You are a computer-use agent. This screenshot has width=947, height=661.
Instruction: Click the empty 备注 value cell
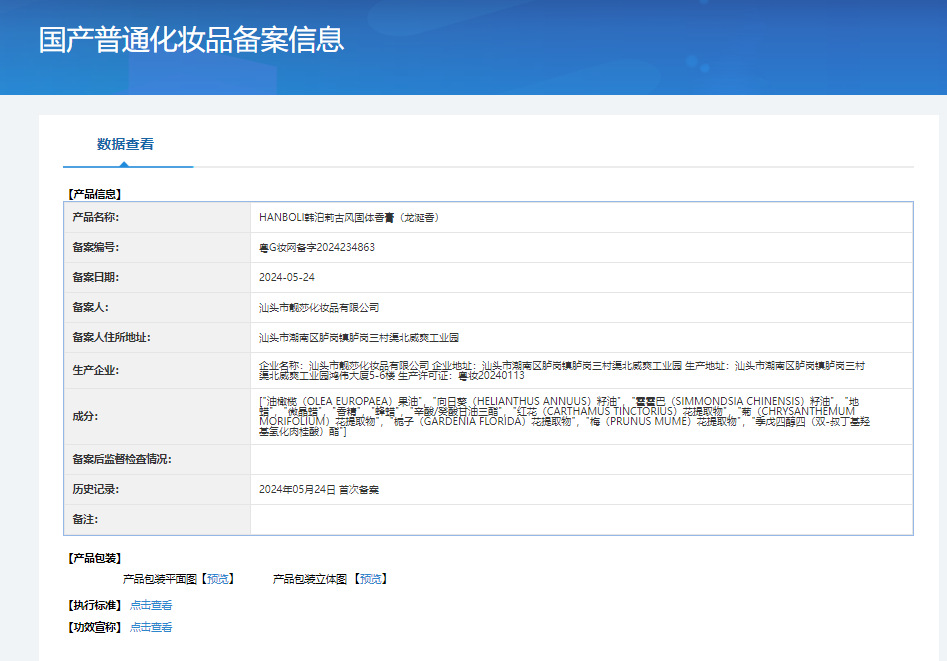[580, 520]
